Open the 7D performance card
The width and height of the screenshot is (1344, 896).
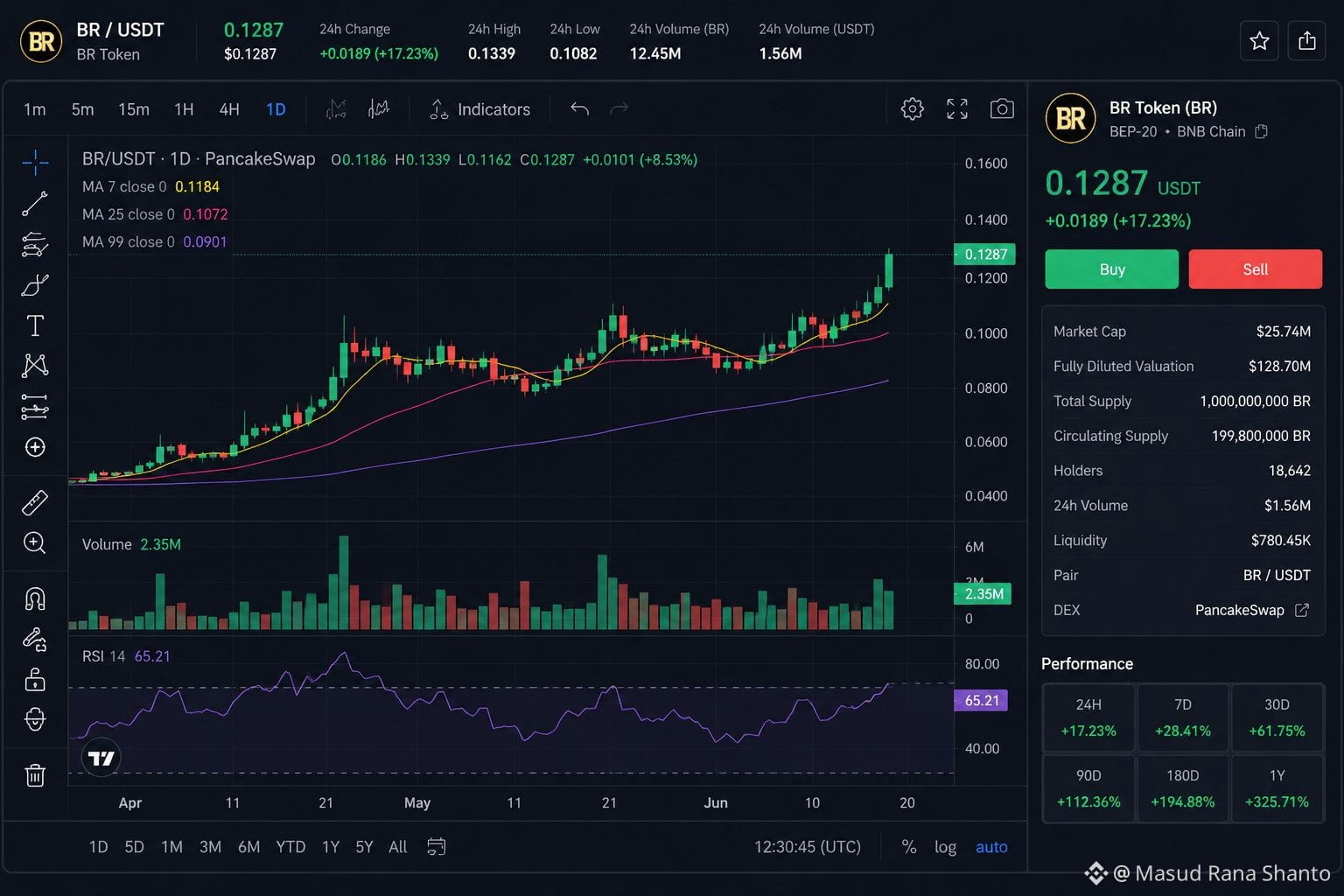click(1183, 717)
